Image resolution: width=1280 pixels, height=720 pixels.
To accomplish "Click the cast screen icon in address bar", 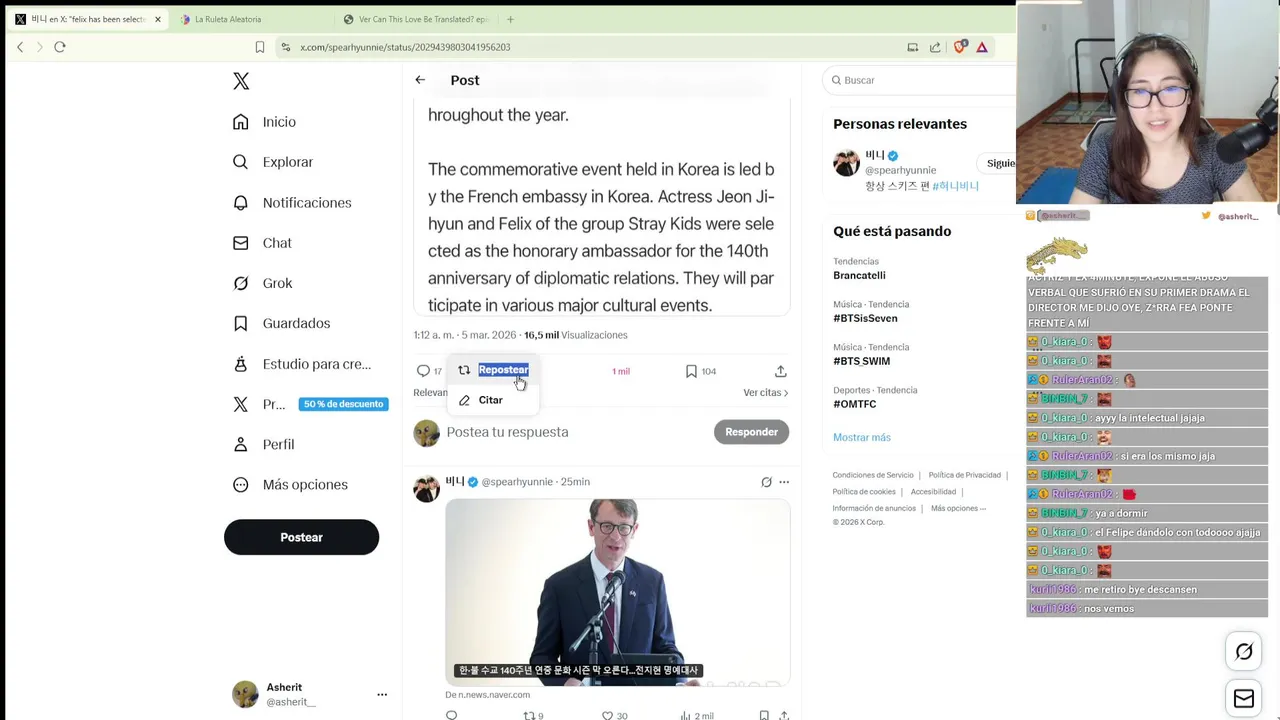I will [912, 47].
